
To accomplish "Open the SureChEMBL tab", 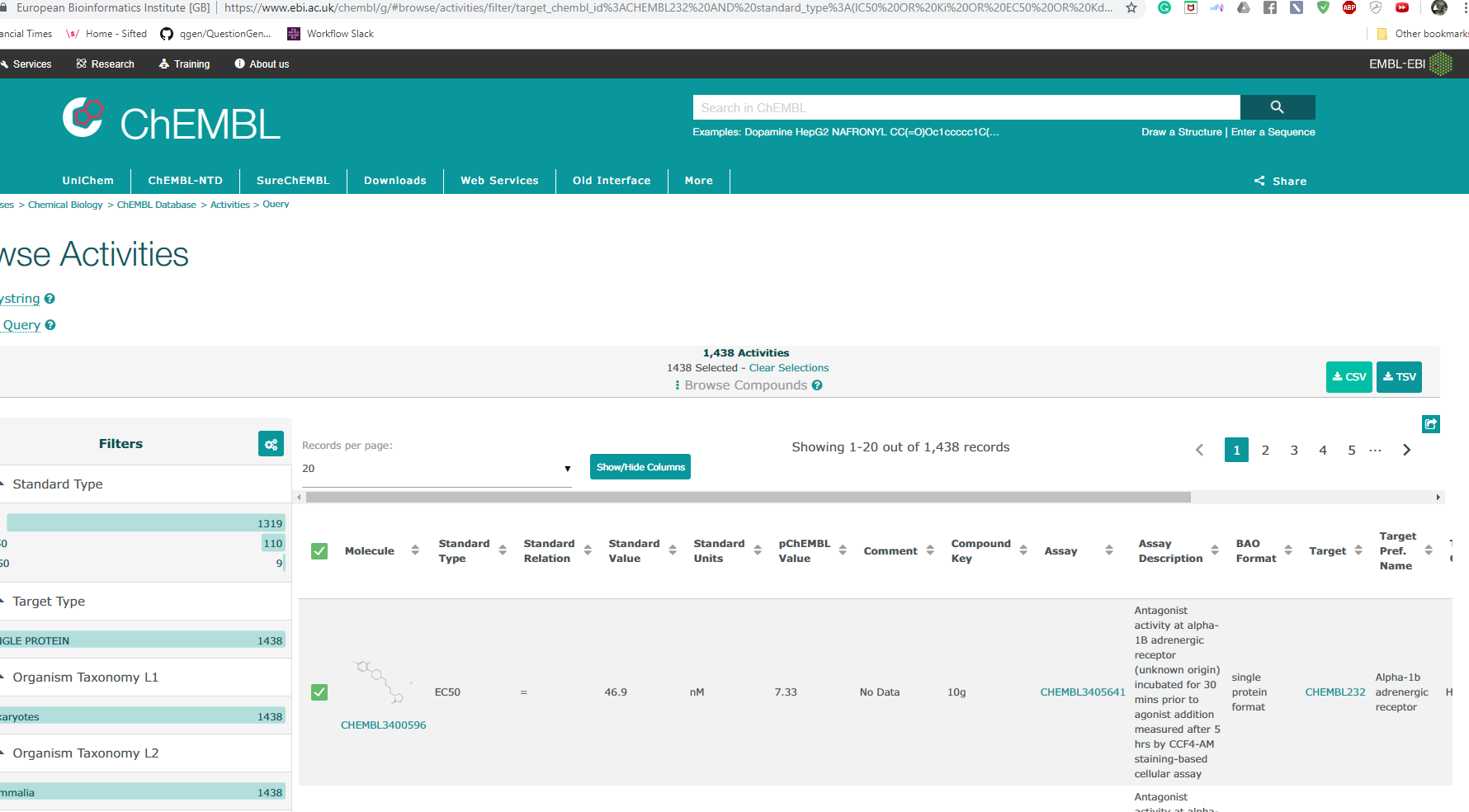I will 293,181.
